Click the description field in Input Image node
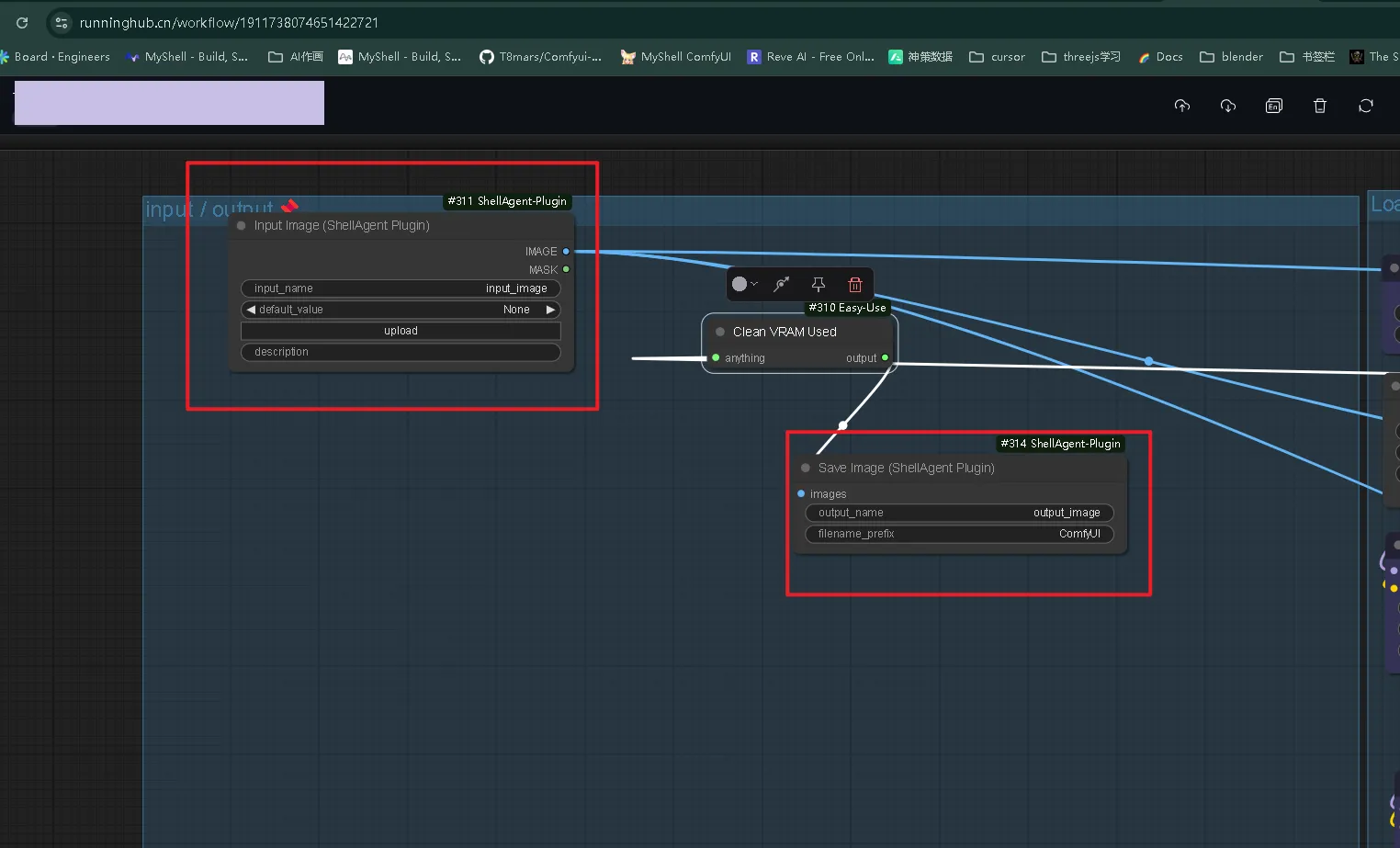1400x848 pixels. (x=401, y=352)
